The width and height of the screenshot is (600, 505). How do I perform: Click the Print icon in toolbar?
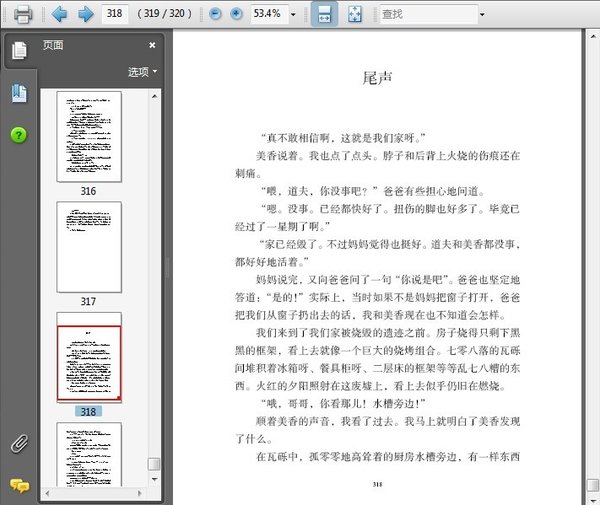(x=22, y=14)
